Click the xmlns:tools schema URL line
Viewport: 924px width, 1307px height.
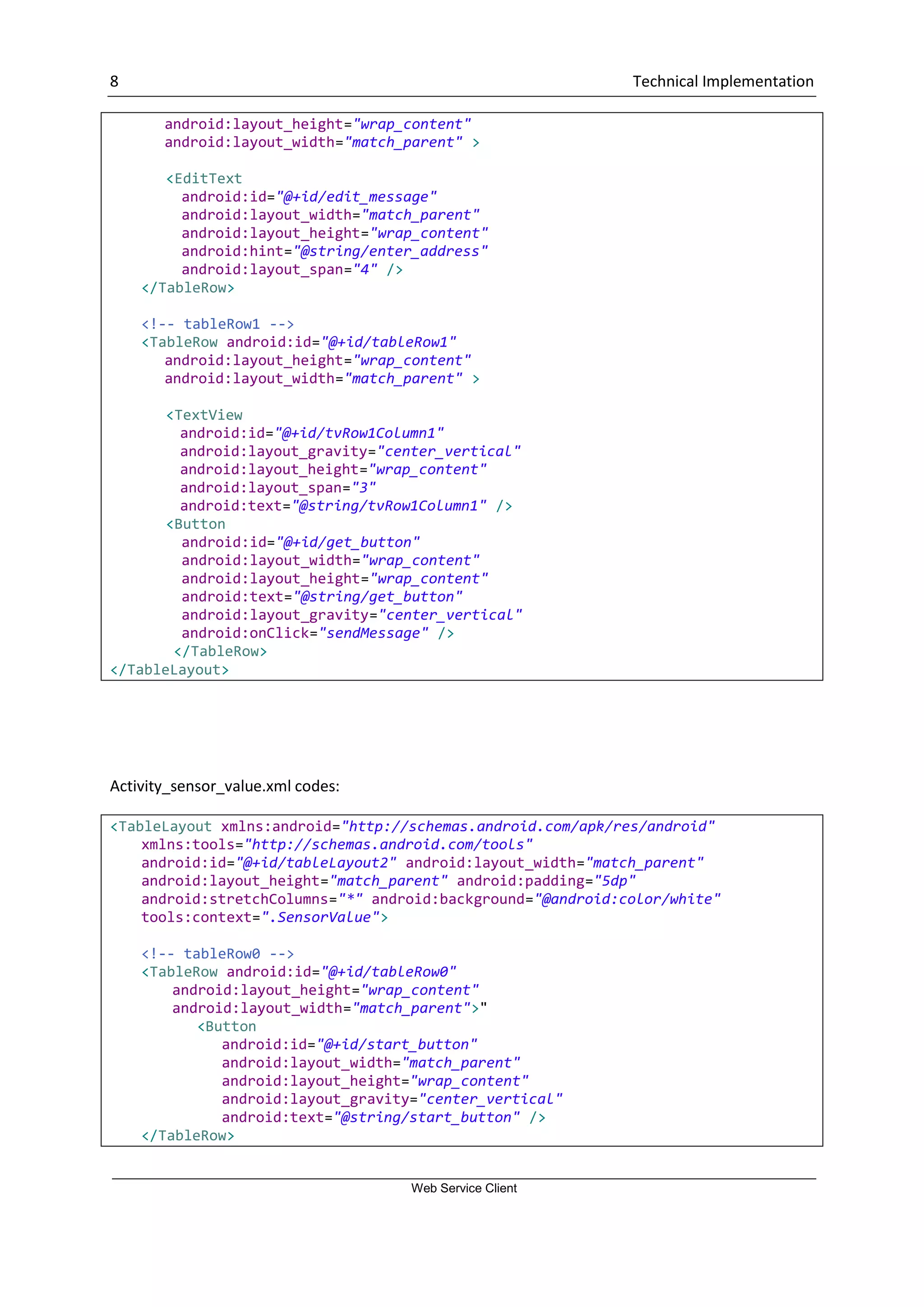point(337,845)
